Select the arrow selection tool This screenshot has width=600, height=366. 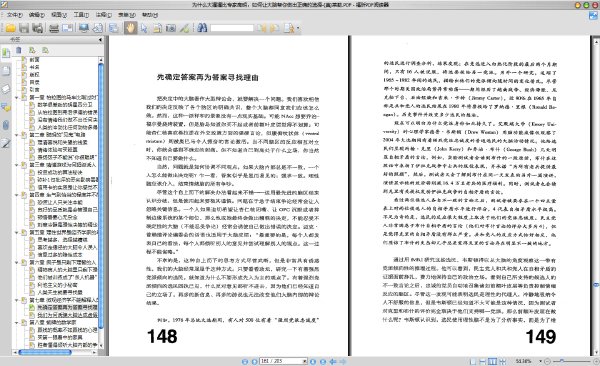(144, 28)
